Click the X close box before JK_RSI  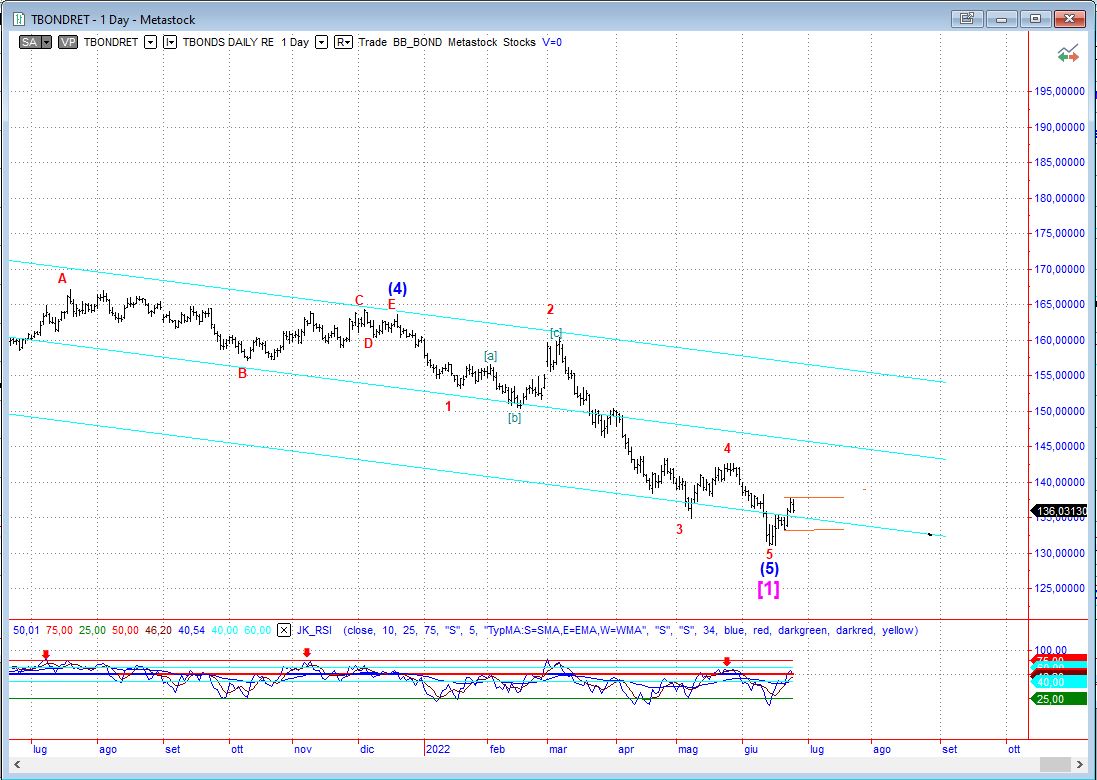pyautogui.click(x=283, y=630)
